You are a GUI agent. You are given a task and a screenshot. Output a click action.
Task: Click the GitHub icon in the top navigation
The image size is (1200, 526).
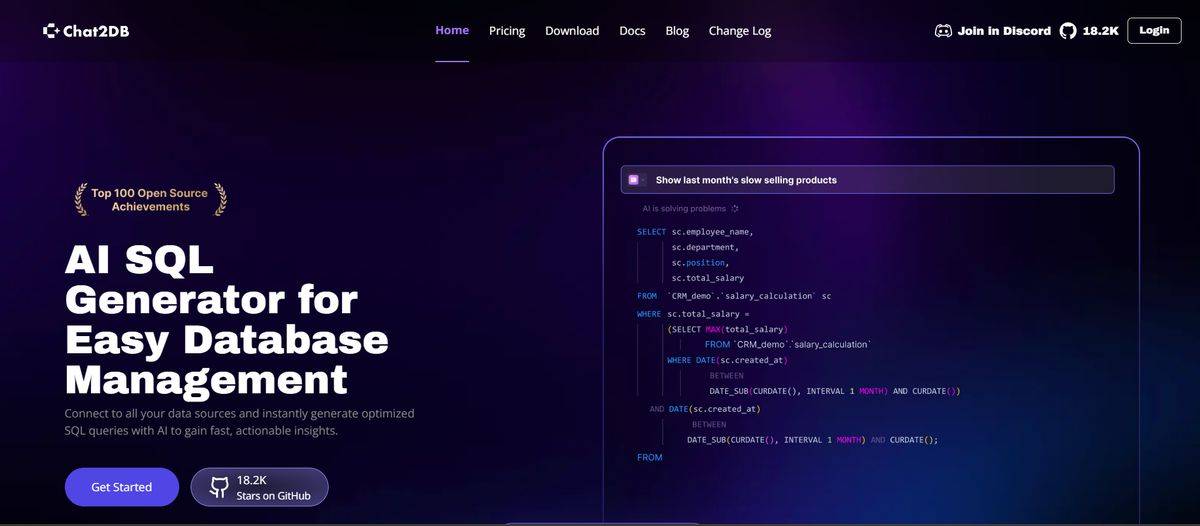pyautogui.click(x=1068, y=31)
